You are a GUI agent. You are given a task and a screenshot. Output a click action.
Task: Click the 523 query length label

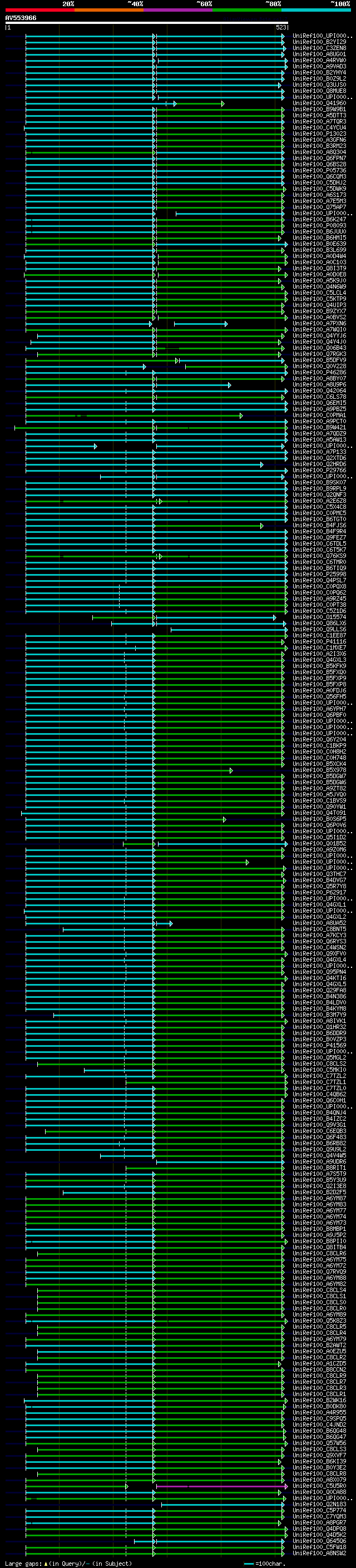tap(280, 27)
